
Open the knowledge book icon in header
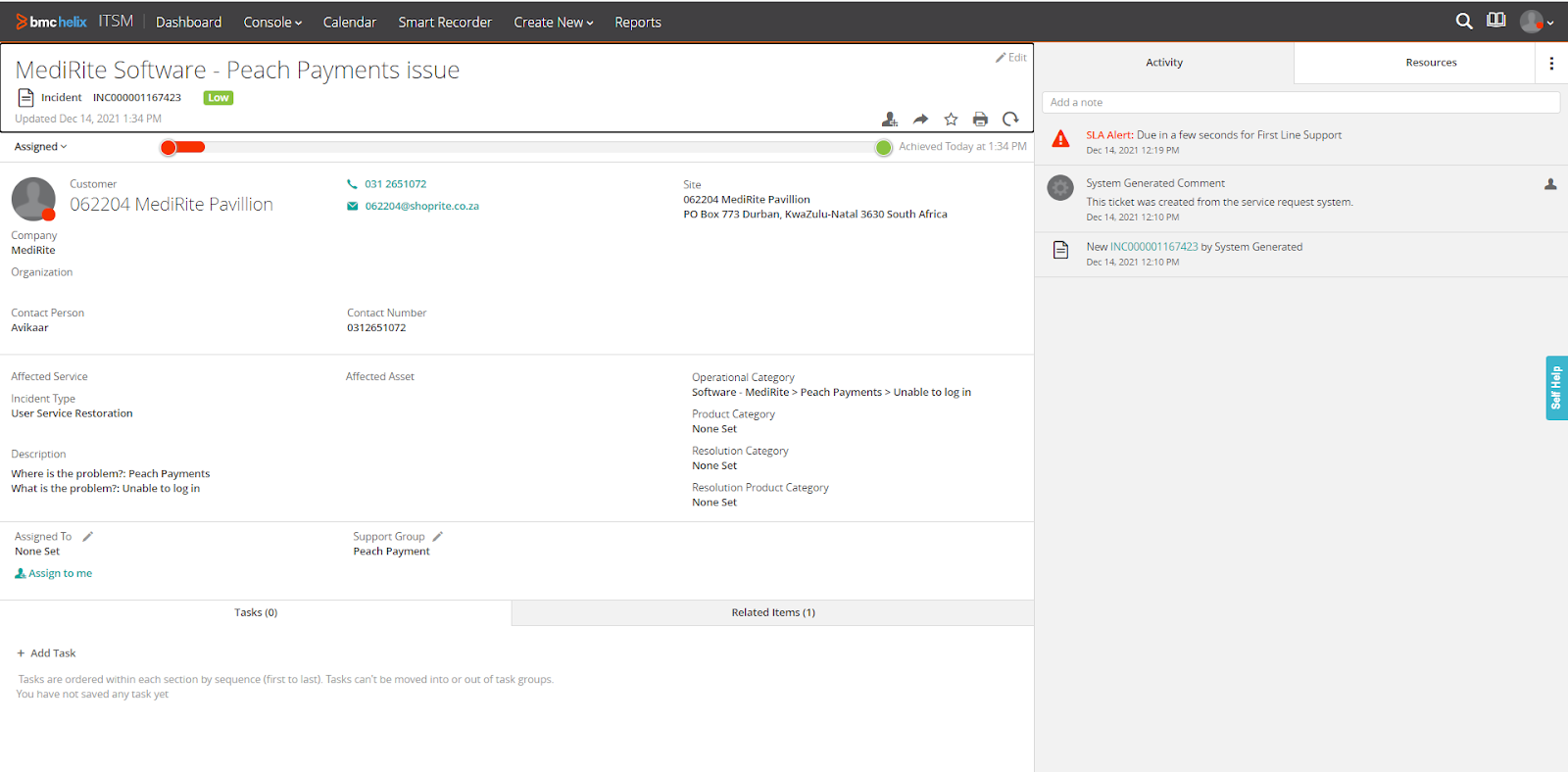pos(1495,21)
